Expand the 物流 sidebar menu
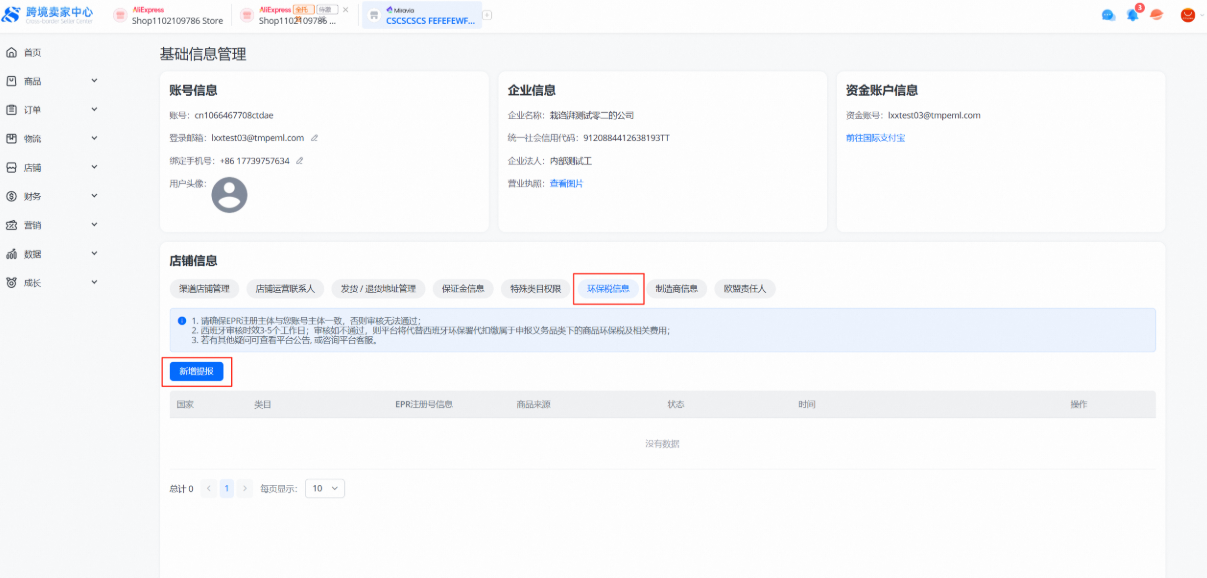The image size is (1207, 578). click(94, 138)
